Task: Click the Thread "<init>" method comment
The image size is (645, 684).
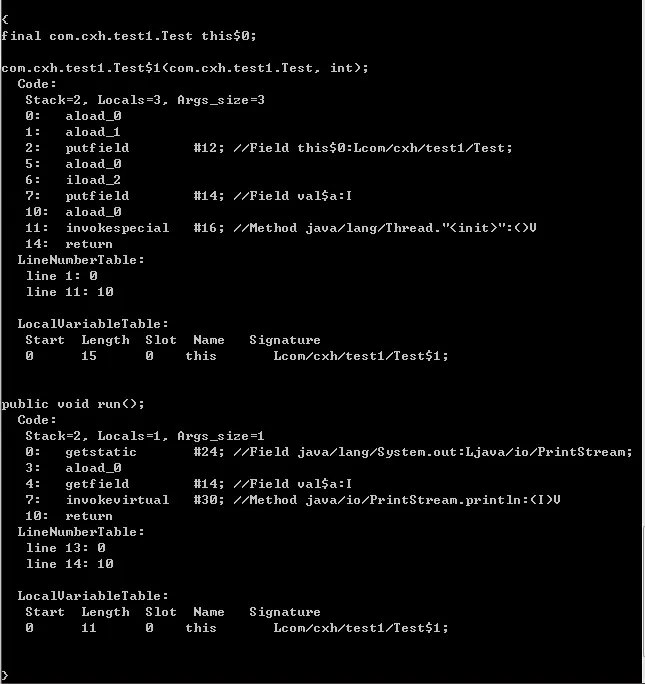Action: (385, 228)
